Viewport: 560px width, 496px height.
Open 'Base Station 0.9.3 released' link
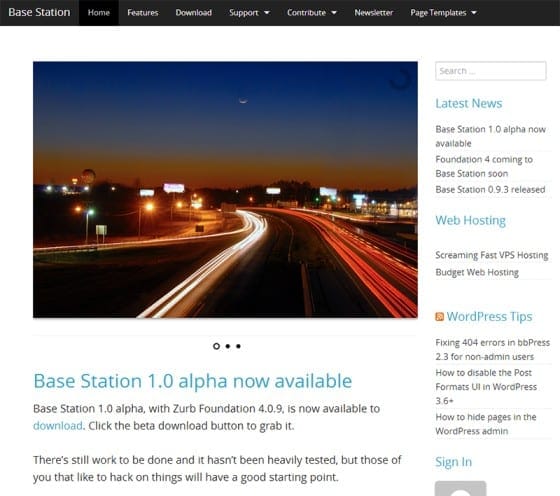pyautogui.click(x=490, y=190)
